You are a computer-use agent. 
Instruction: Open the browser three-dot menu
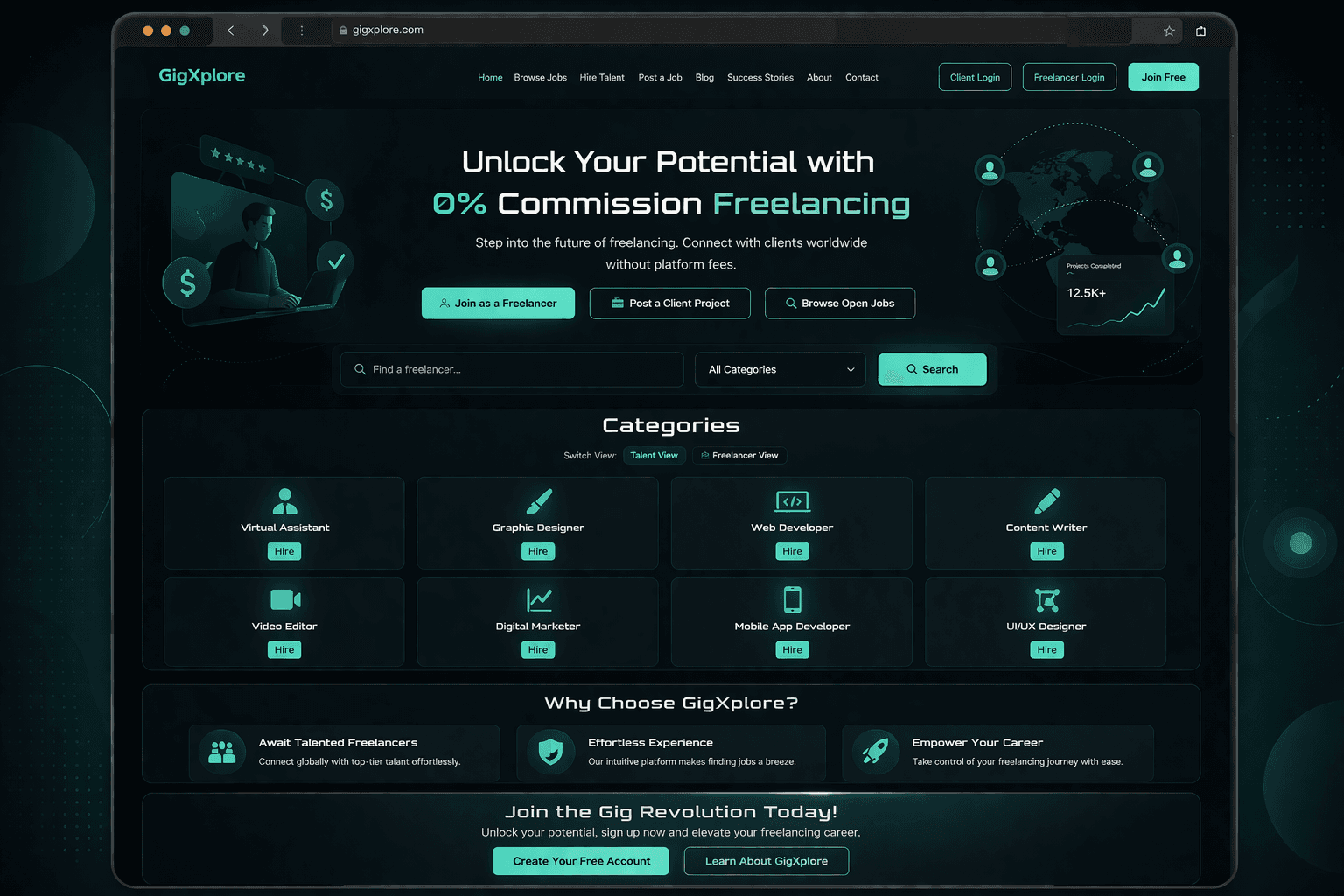point(302,31)
